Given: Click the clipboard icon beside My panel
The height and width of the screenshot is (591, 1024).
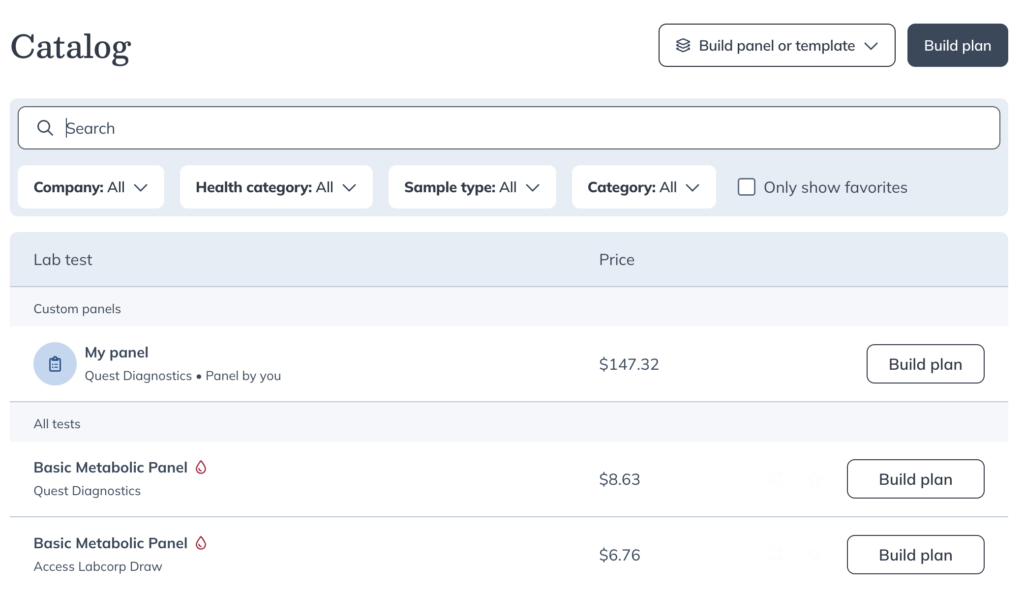Looking at the screenshot, I should coord(55,363).
